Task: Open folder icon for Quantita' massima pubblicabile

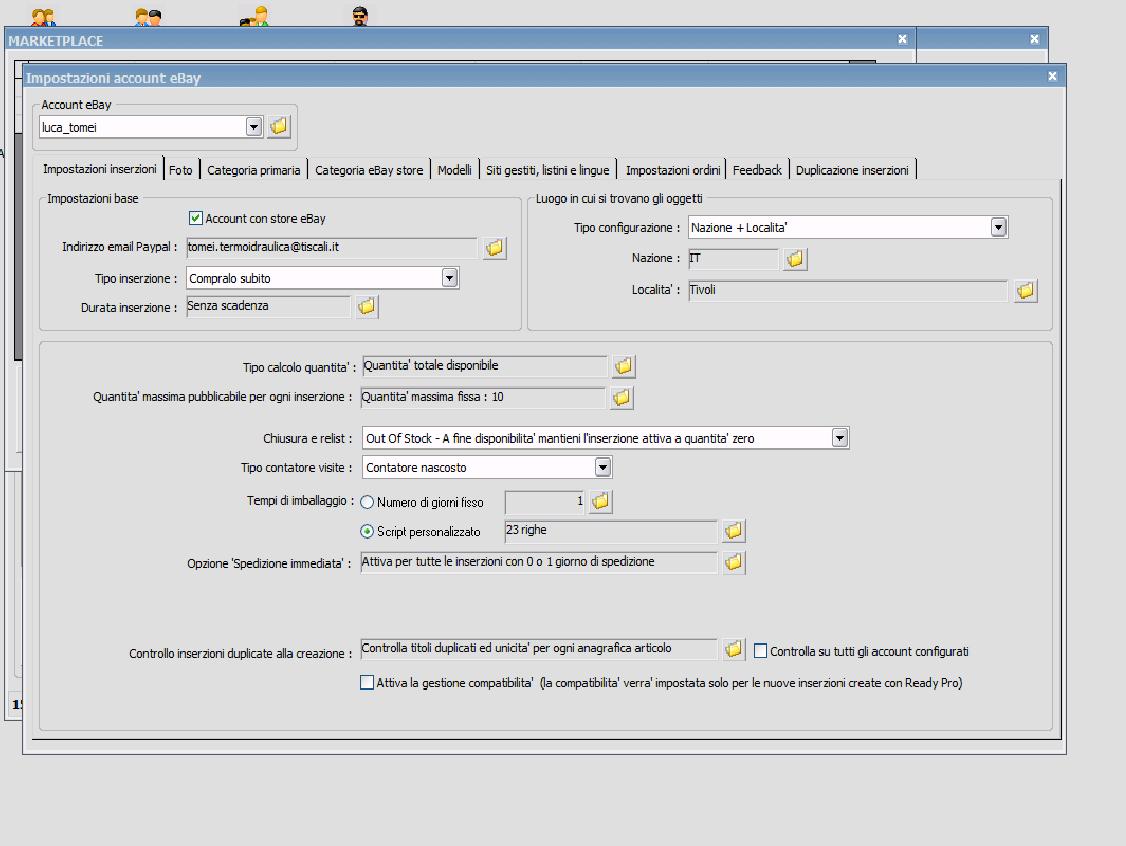Action: [x=622, y=397]
